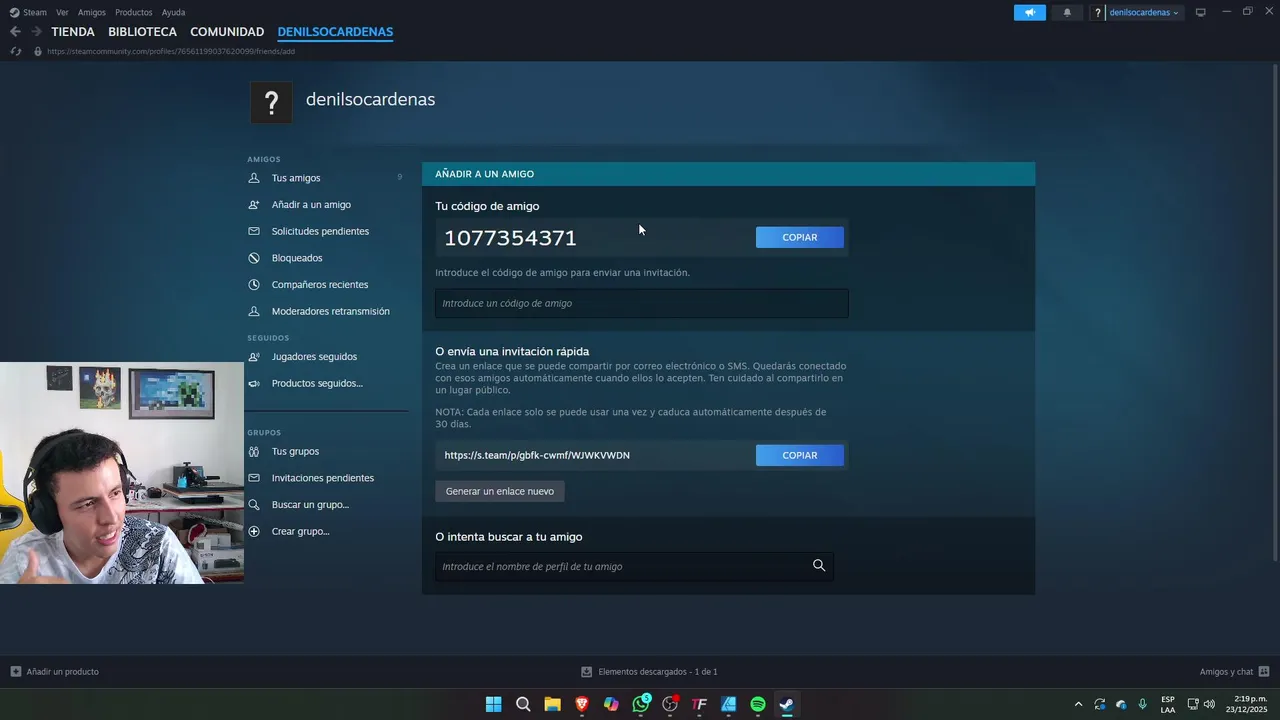This screenshot has height=720, width=1280.
Task: Show hidden tray icons chevron
Action: (1078, 704)
